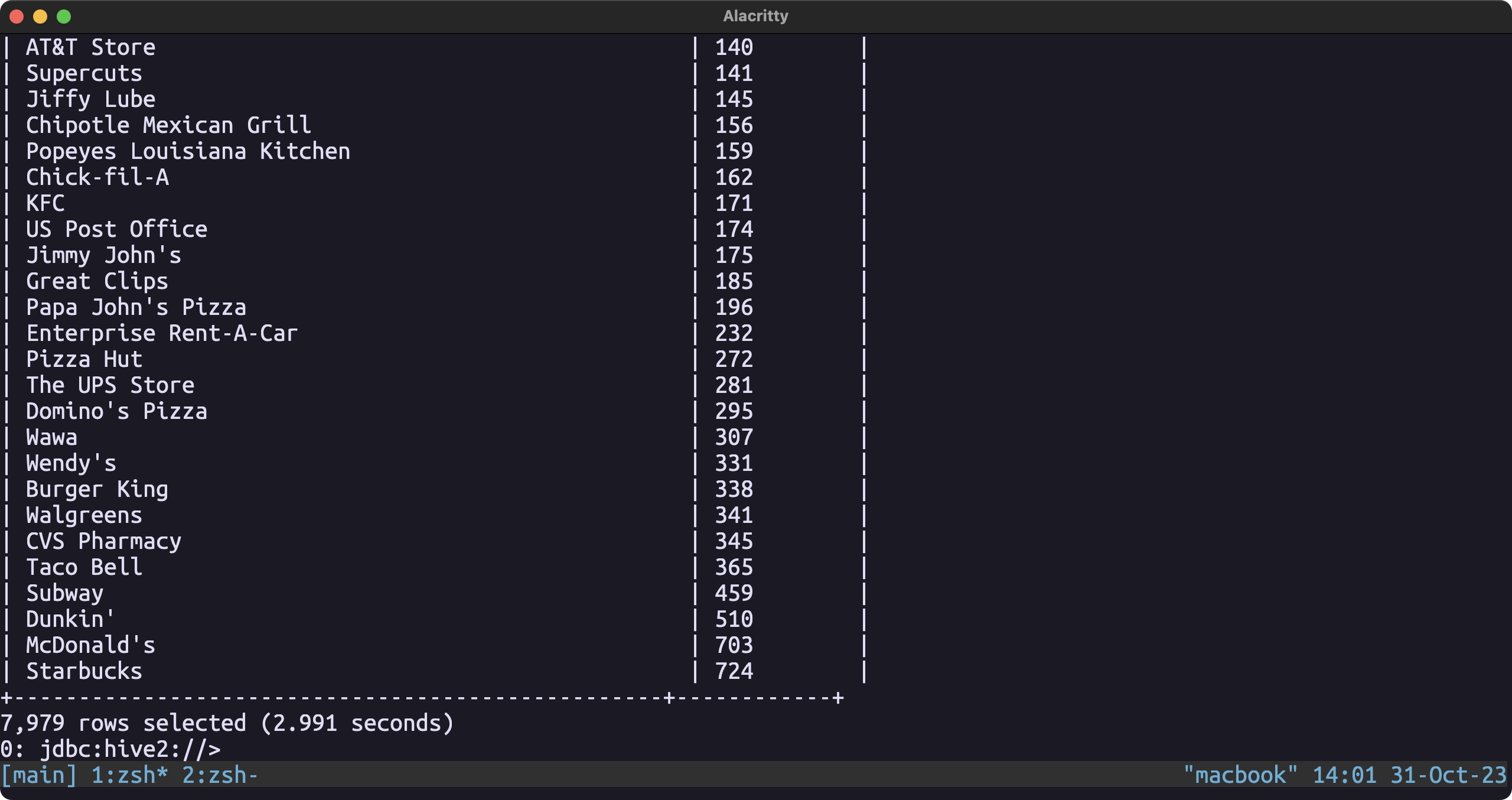Click the jdbc:hive2 prompt line
This screenshot has height=800, width=1512.
tap(110, 749)
